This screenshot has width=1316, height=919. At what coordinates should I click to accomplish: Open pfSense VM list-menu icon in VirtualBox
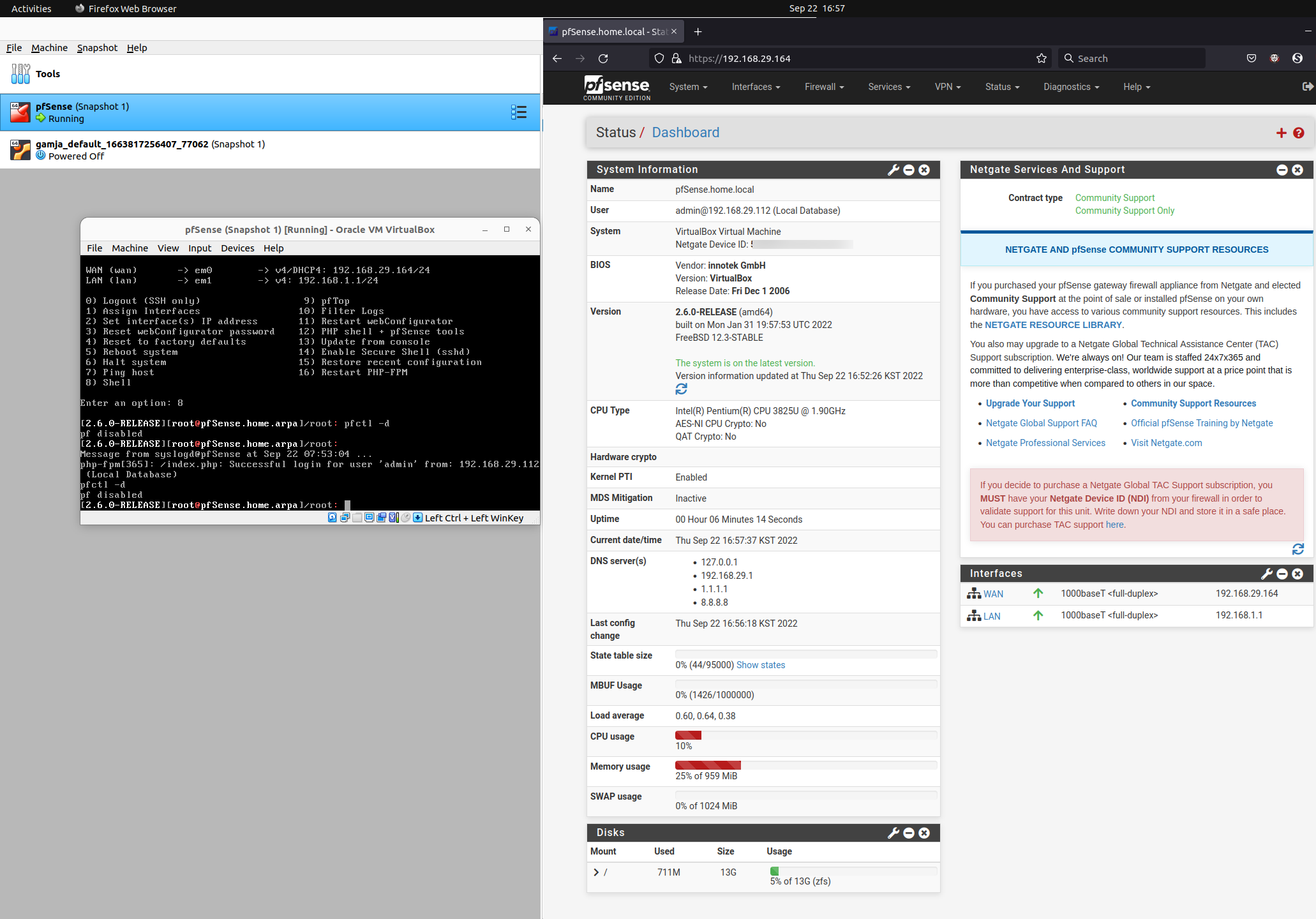(x=518, y=112)
